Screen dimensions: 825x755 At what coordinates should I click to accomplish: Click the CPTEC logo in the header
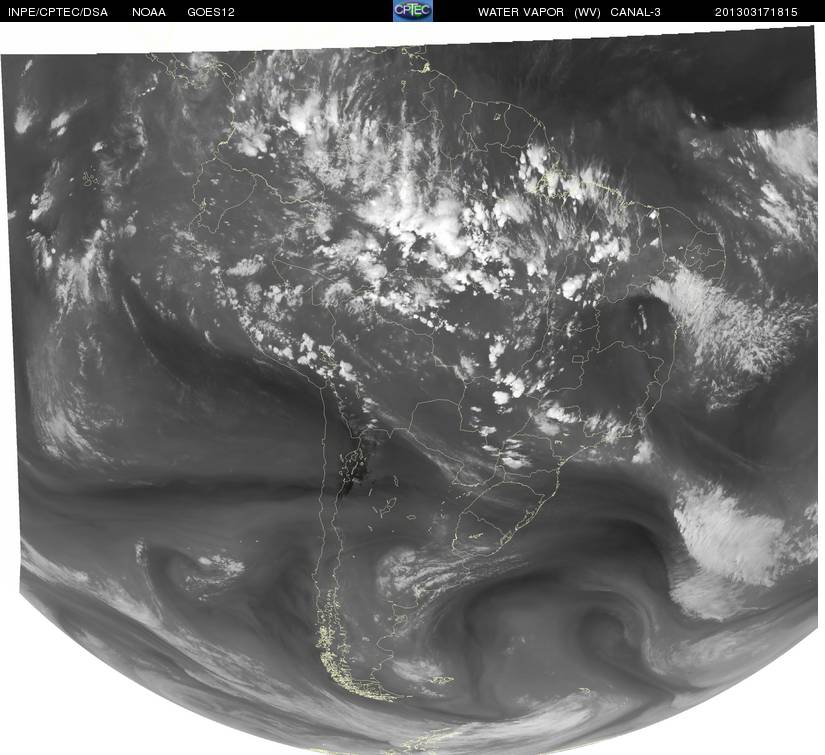412,11
